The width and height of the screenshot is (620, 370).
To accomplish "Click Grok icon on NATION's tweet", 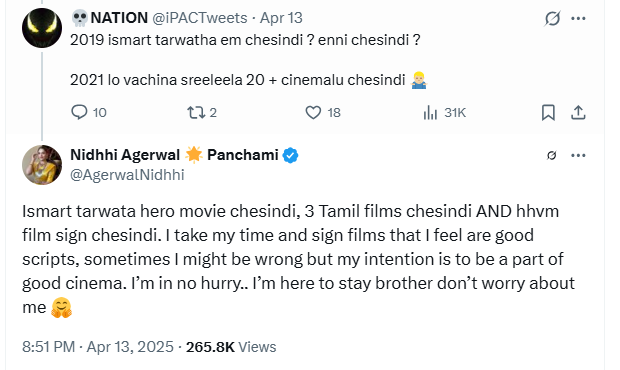I will (x=552, y=18).
